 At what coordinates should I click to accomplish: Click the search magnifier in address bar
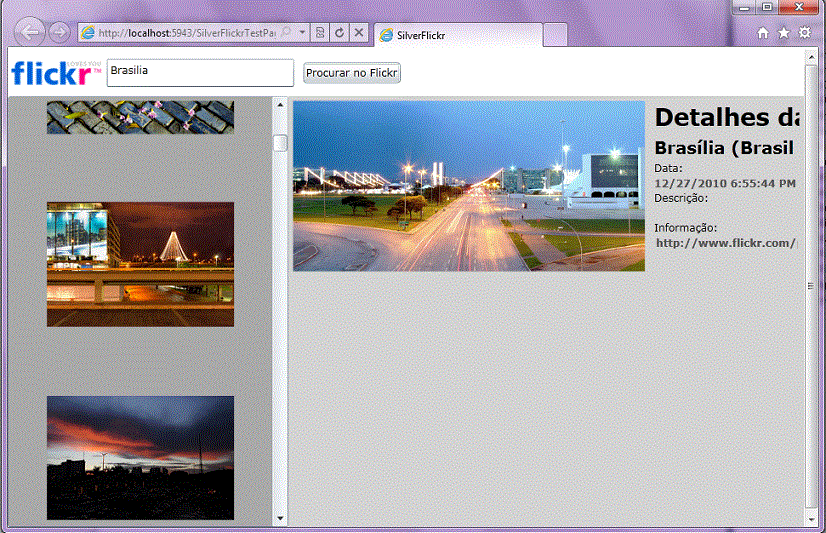[286, 33]
